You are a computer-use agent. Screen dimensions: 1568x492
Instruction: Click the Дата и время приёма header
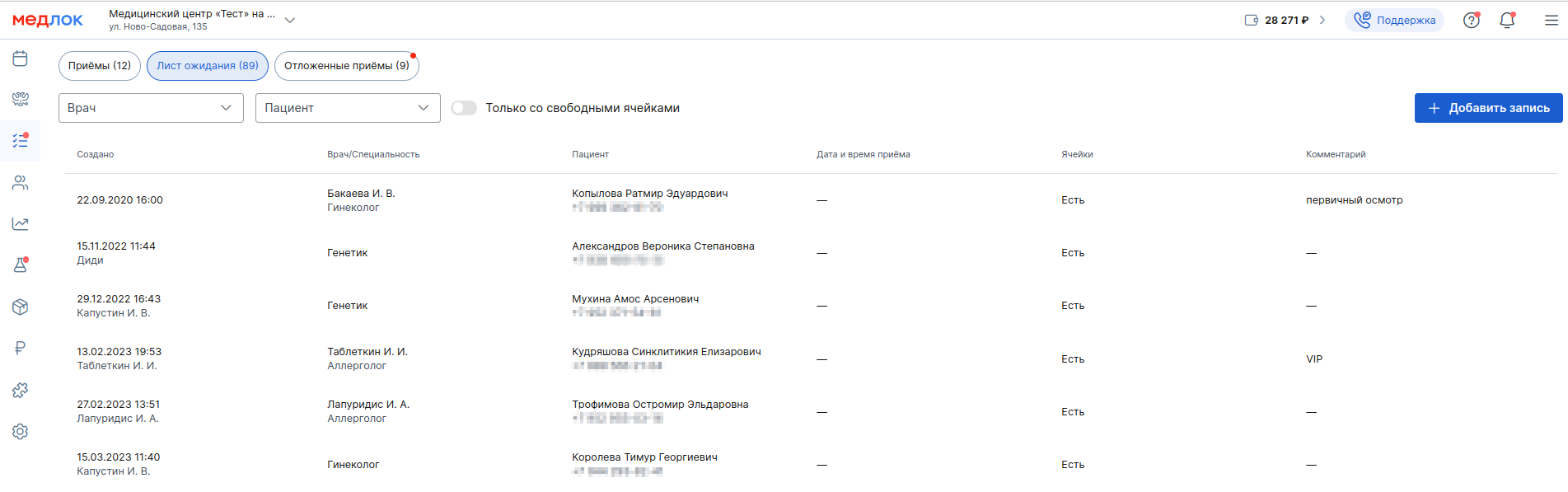pos(864,154)
